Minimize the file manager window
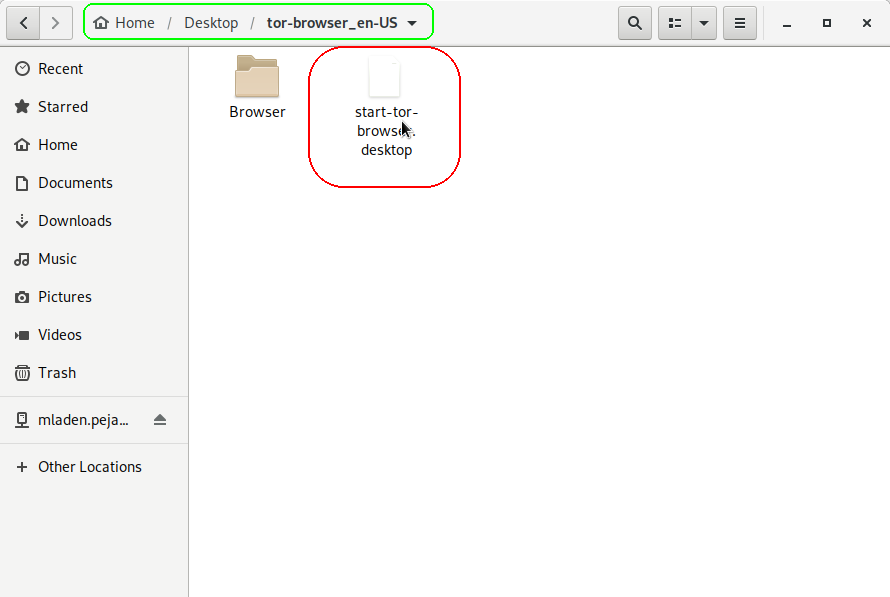 787,23
